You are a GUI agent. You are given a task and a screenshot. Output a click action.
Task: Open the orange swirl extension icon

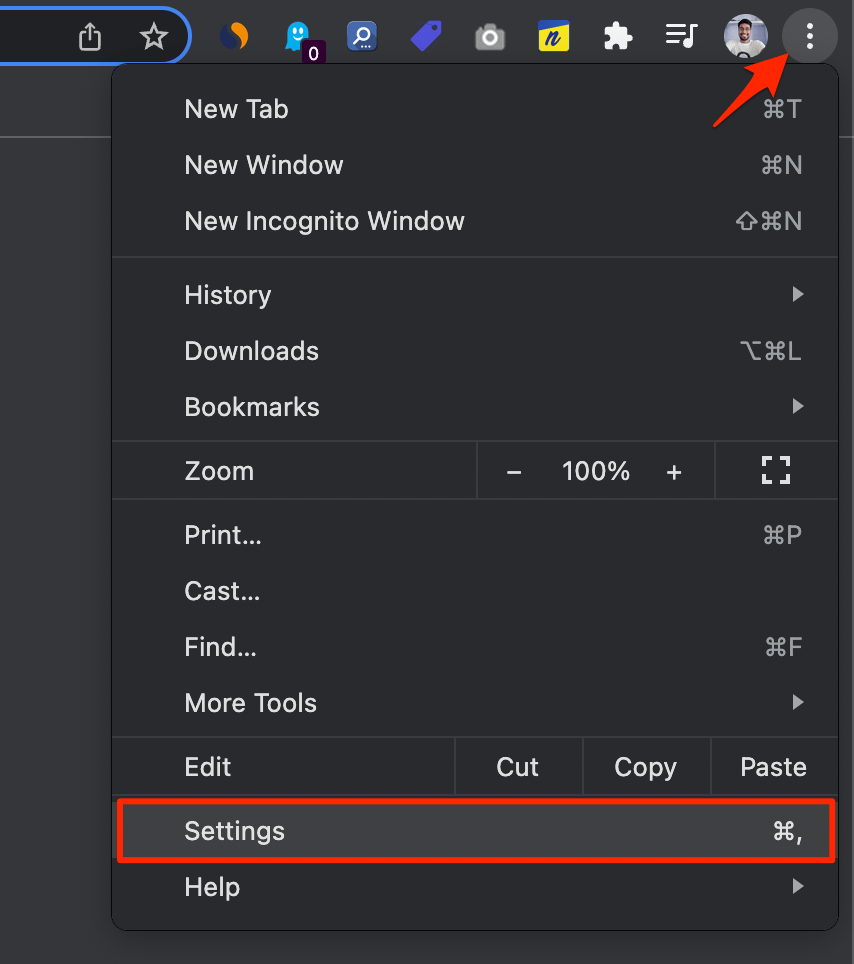(233, 36)
